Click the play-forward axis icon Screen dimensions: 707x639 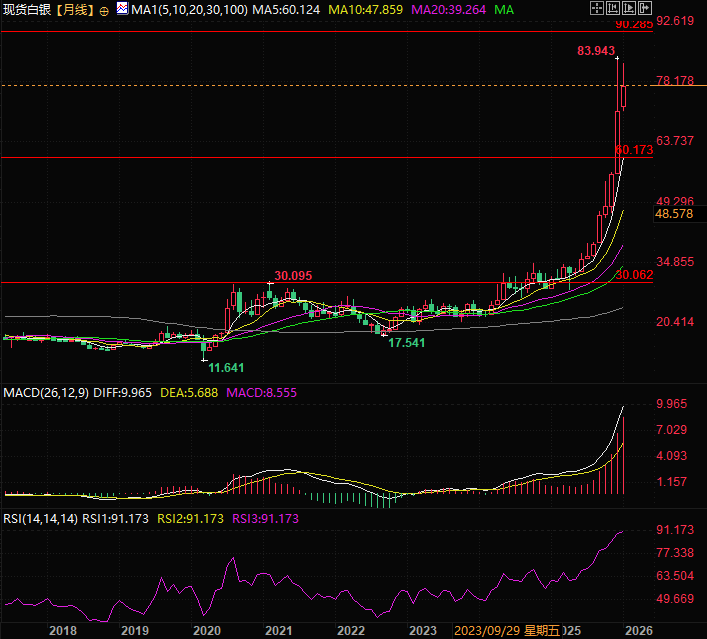[x=629, y=8]
